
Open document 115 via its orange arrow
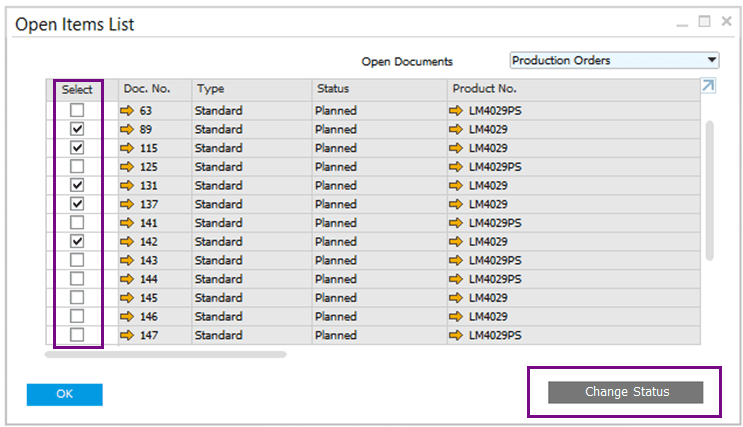128,148
